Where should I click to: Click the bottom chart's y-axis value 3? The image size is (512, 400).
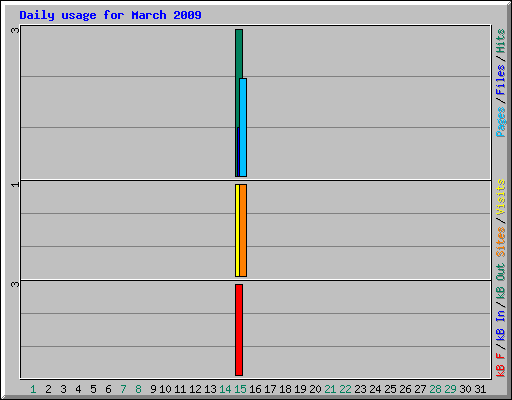coord(15,284)
